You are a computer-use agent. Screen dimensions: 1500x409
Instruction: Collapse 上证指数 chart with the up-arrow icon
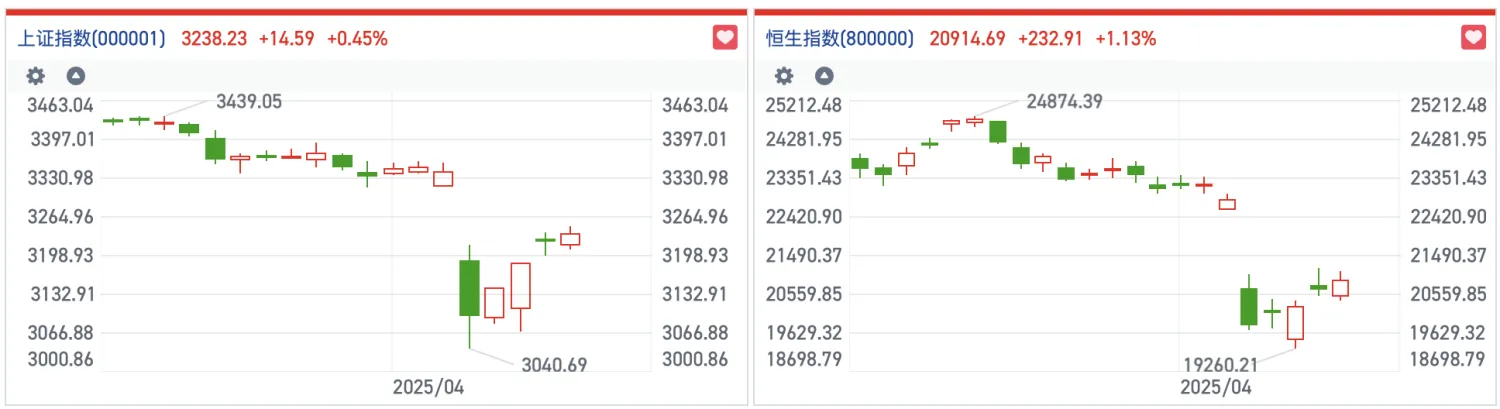[x=76, y=76]
